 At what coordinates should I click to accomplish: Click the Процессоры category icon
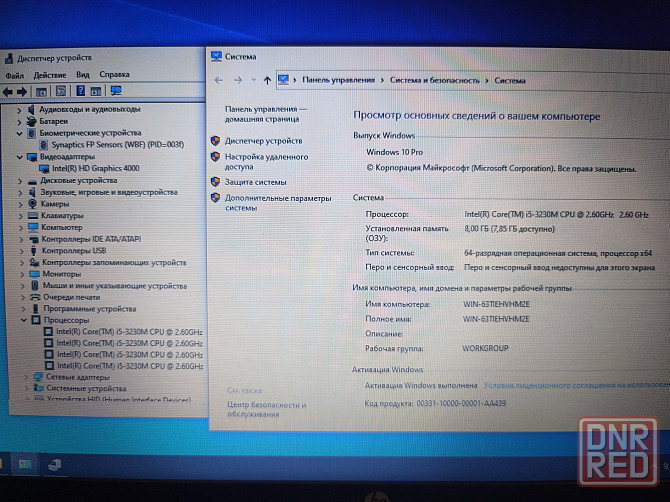[36, 320]
